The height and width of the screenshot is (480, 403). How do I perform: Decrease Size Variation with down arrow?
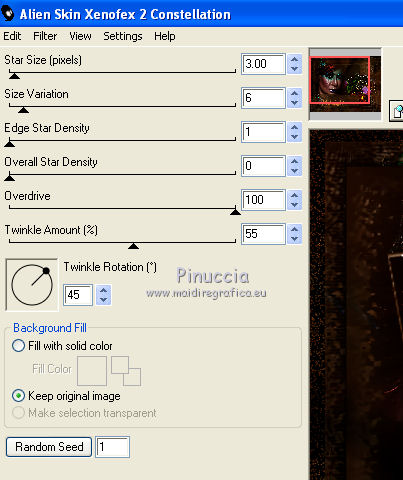pyautogui.click(x=294, y=102)
